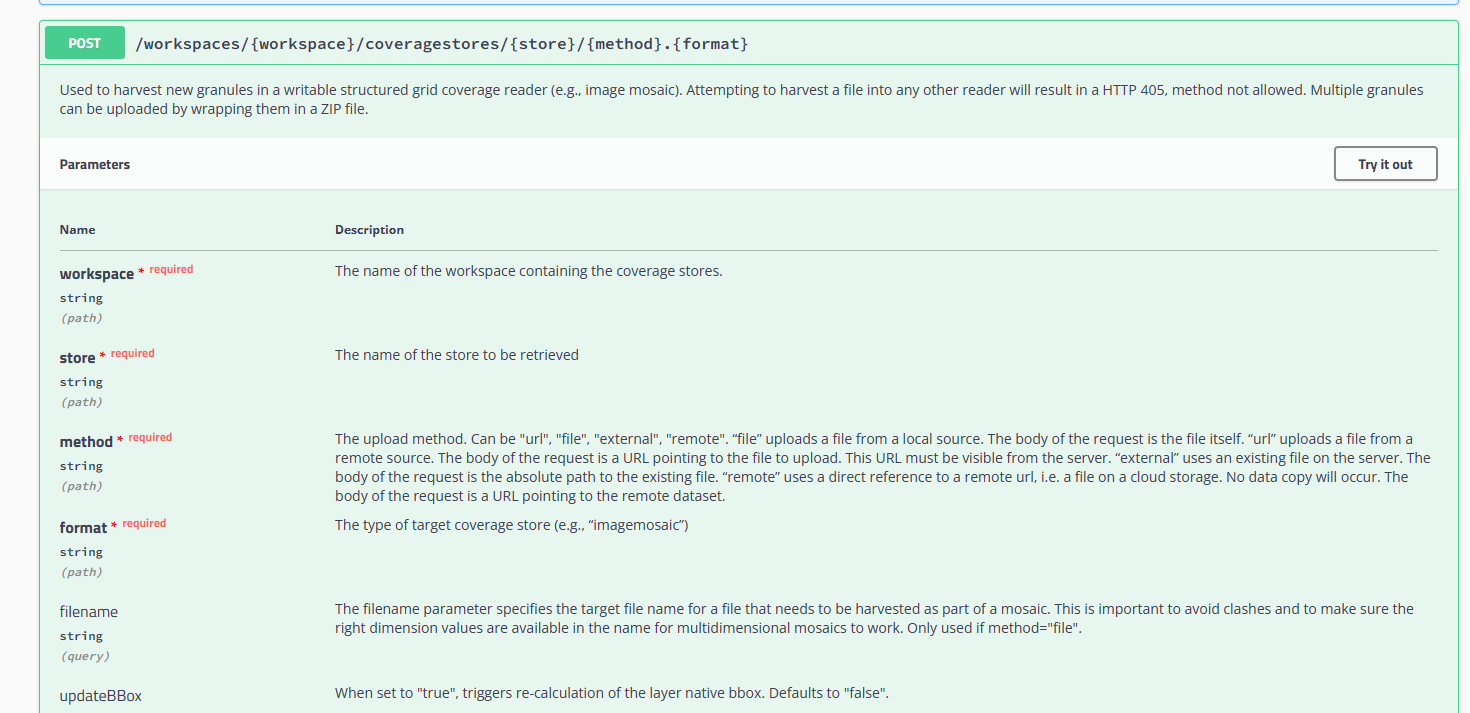This screenshot has width=1470, height=713.
Task: Click the (query) annotation under filename
Action: coord(85,655)
